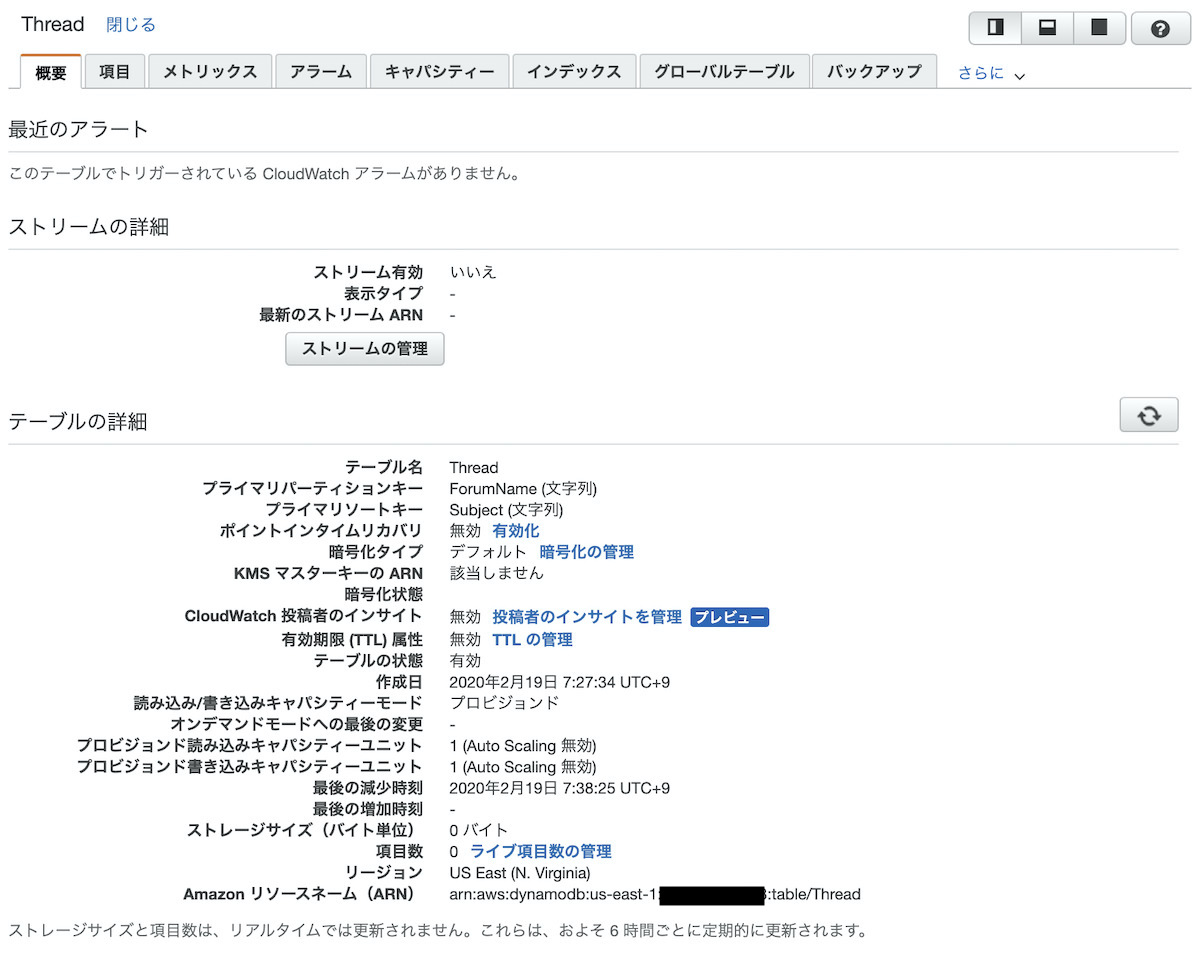Expand the さらに dropdown menu
1200x966 pixels.
tap(989, 72)
